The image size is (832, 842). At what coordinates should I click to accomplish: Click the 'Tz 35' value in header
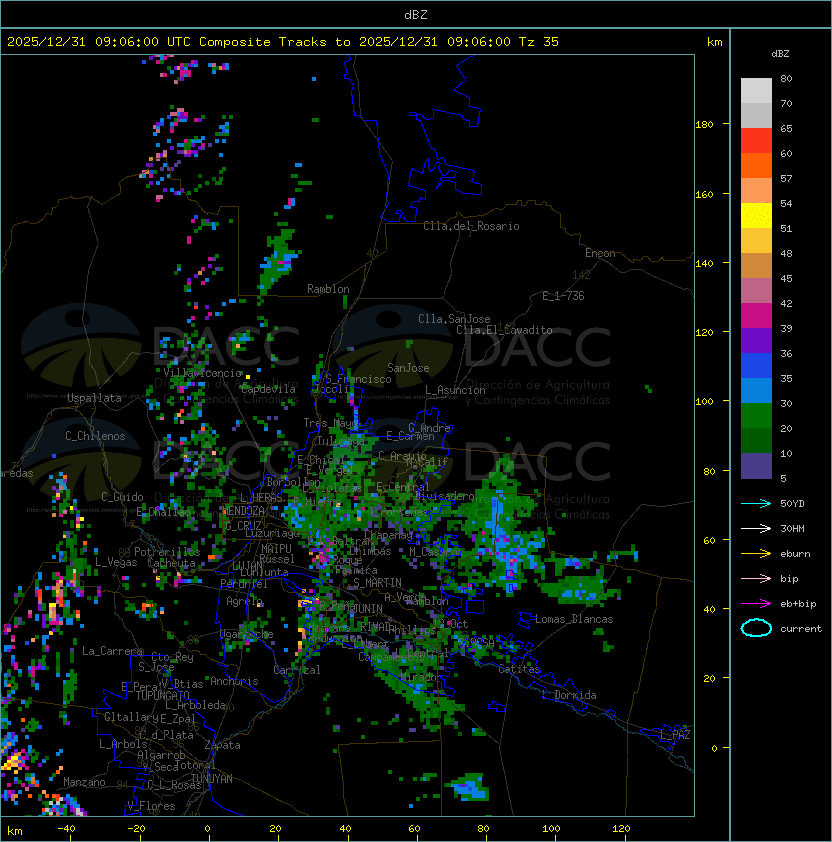coord(539,42)
